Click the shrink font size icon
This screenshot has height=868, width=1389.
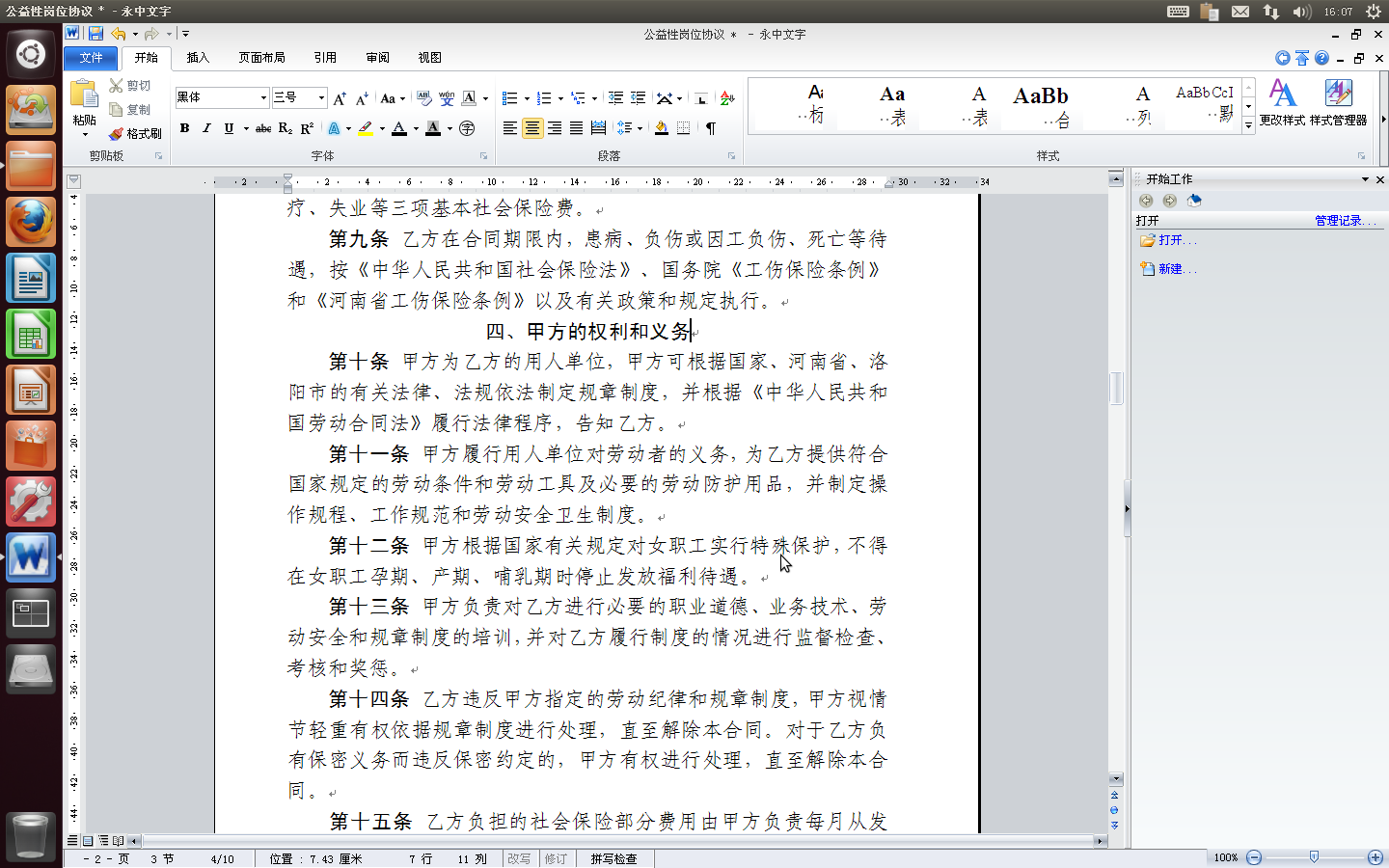(x=362, y=98)
